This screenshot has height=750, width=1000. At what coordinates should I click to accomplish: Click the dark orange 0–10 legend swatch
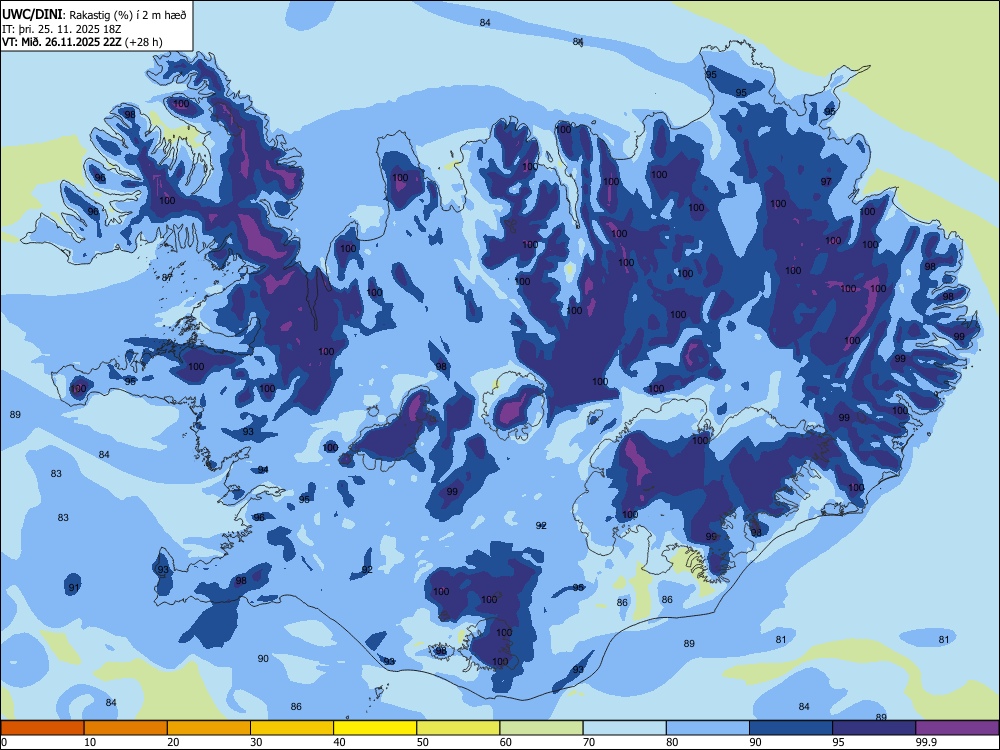(x=42, y=728)
